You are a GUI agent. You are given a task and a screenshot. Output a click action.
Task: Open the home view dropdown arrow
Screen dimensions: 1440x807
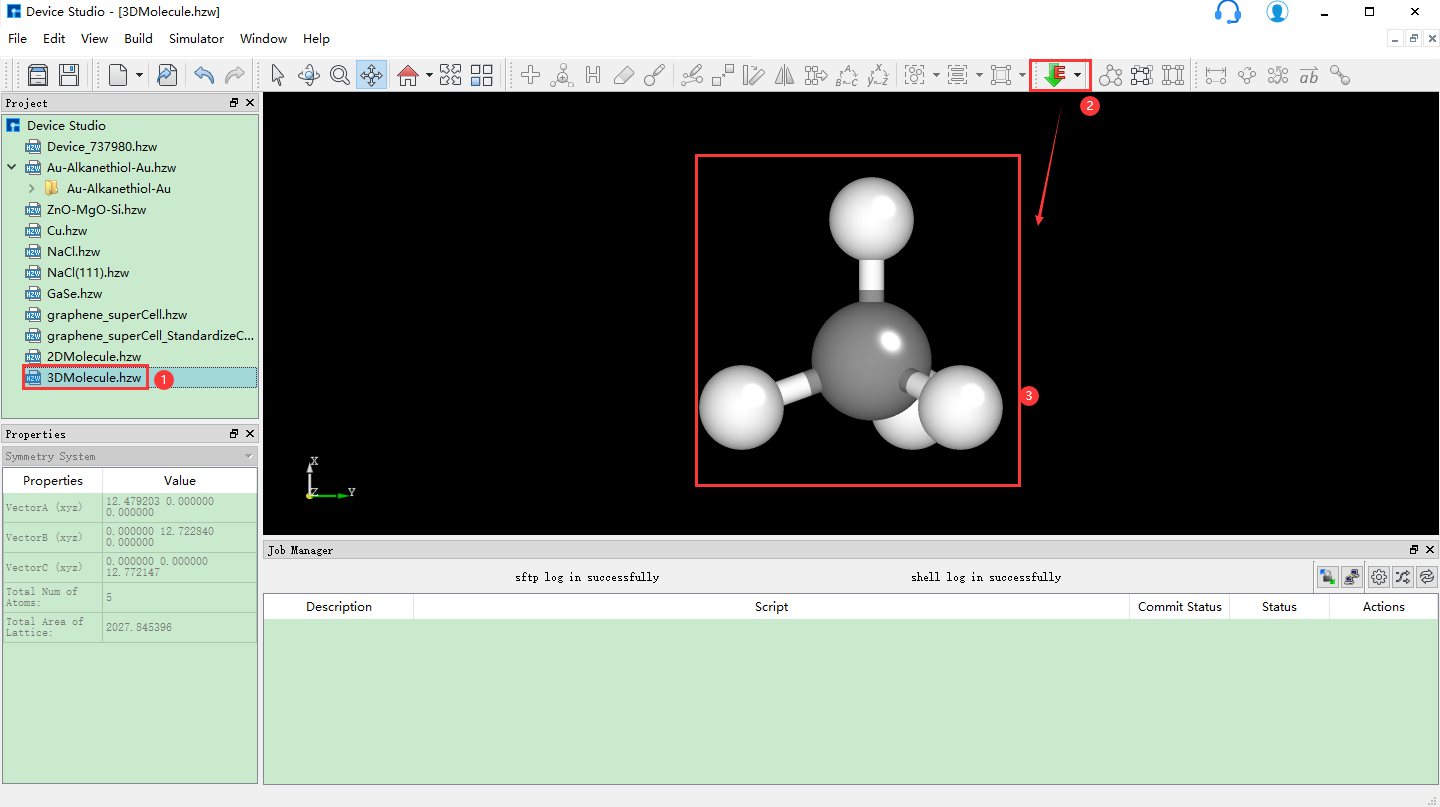(x=428, y=75)
